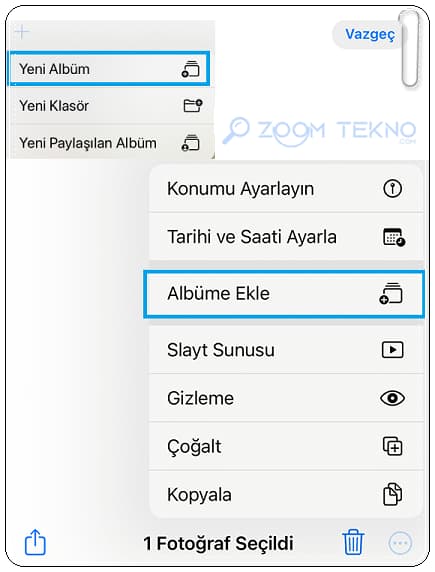Click the duplicate icon beside Çoğalt

pyautogui.click(x=393, y=446)
